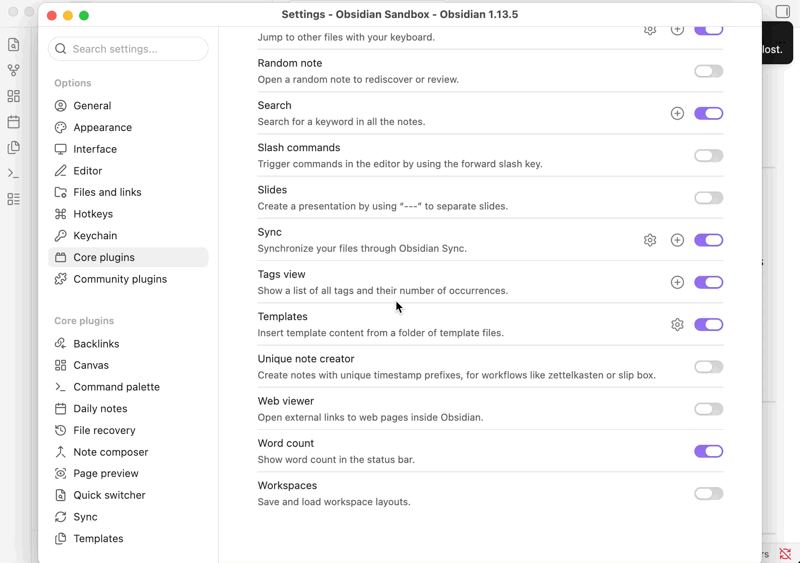Viewport: 800px width, 563px height.
Task: Click the bottom list ribbon icon in main window
Action: (x=14, y=199)
